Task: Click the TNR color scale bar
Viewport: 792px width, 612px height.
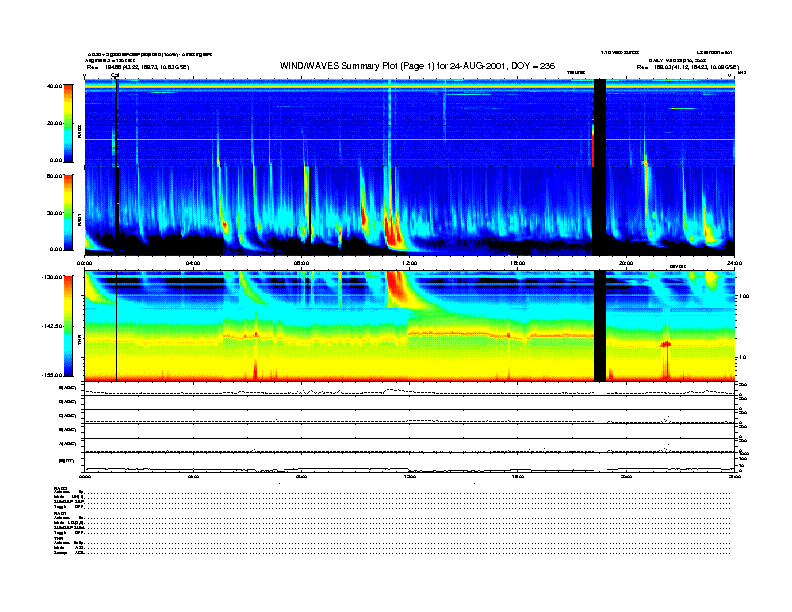Action: 68,326
